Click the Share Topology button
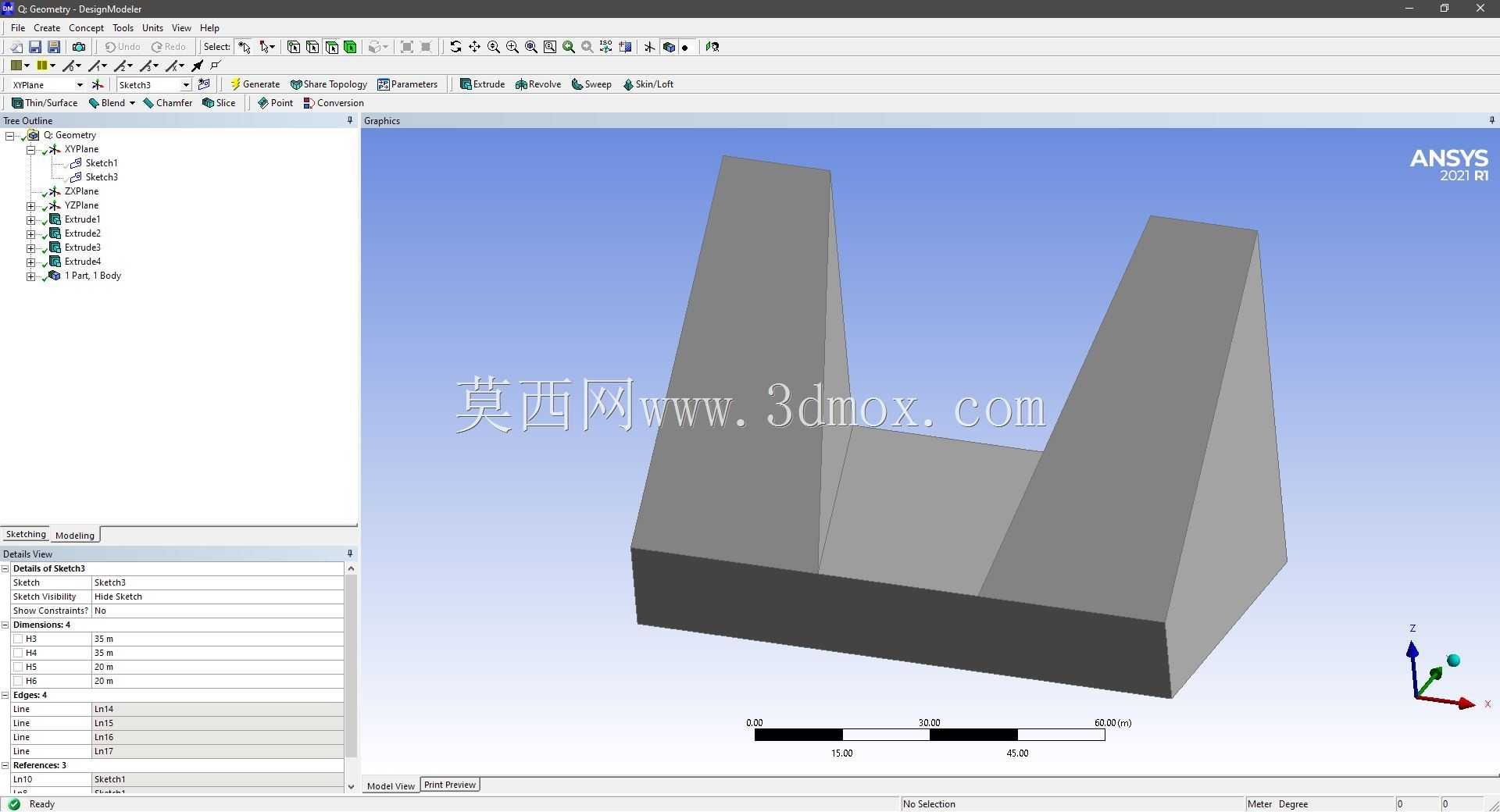Screen dimensions: 1500x812 pos(328,84)
